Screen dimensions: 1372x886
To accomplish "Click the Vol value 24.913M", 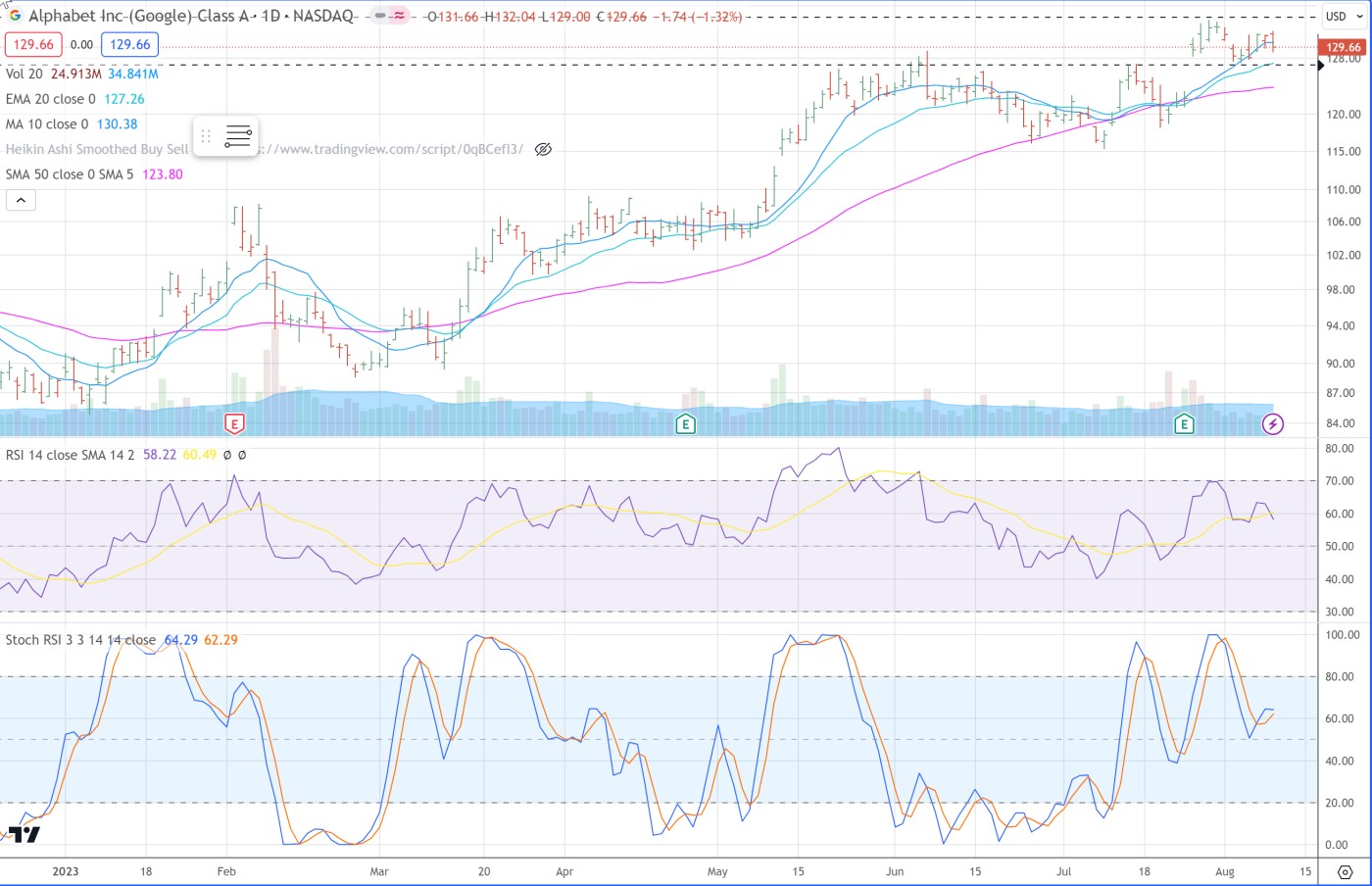I will (x=76, y=74).
